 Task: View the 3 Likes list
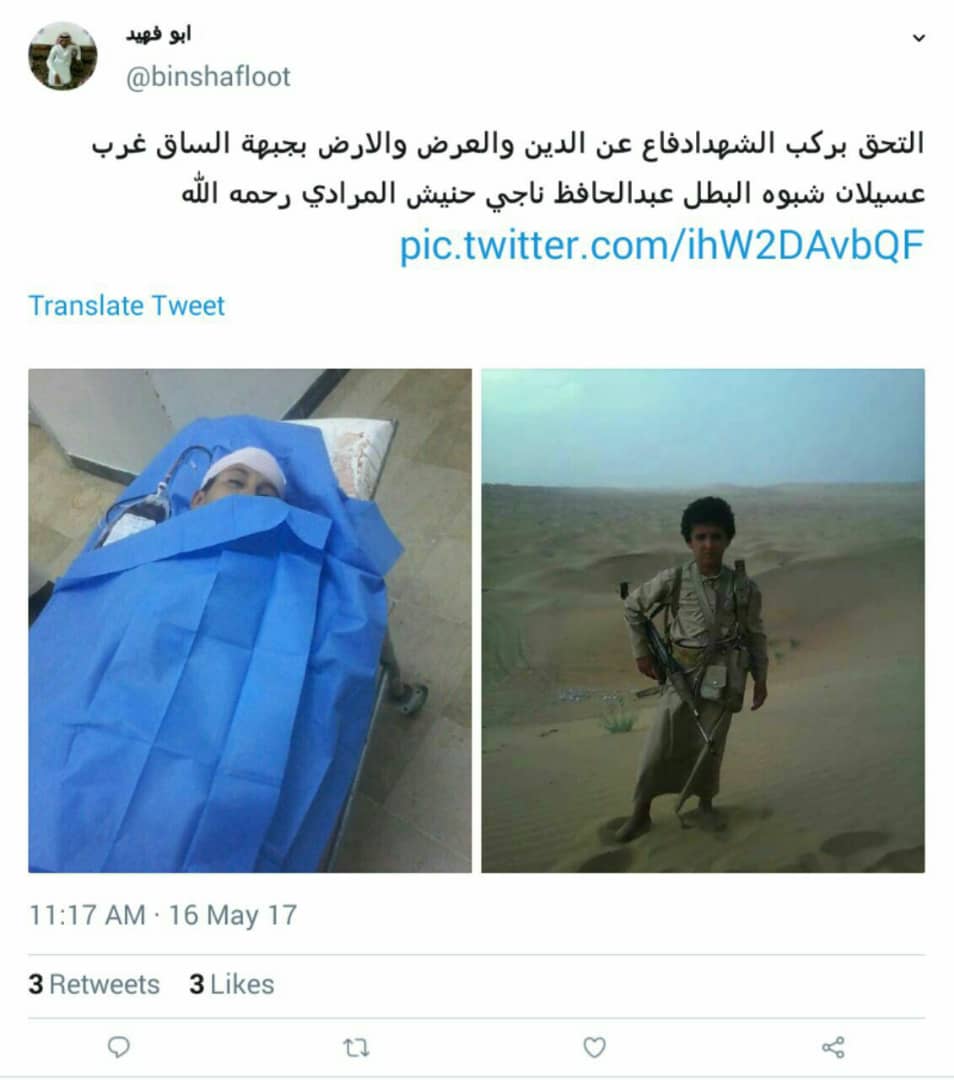[231, 984]
